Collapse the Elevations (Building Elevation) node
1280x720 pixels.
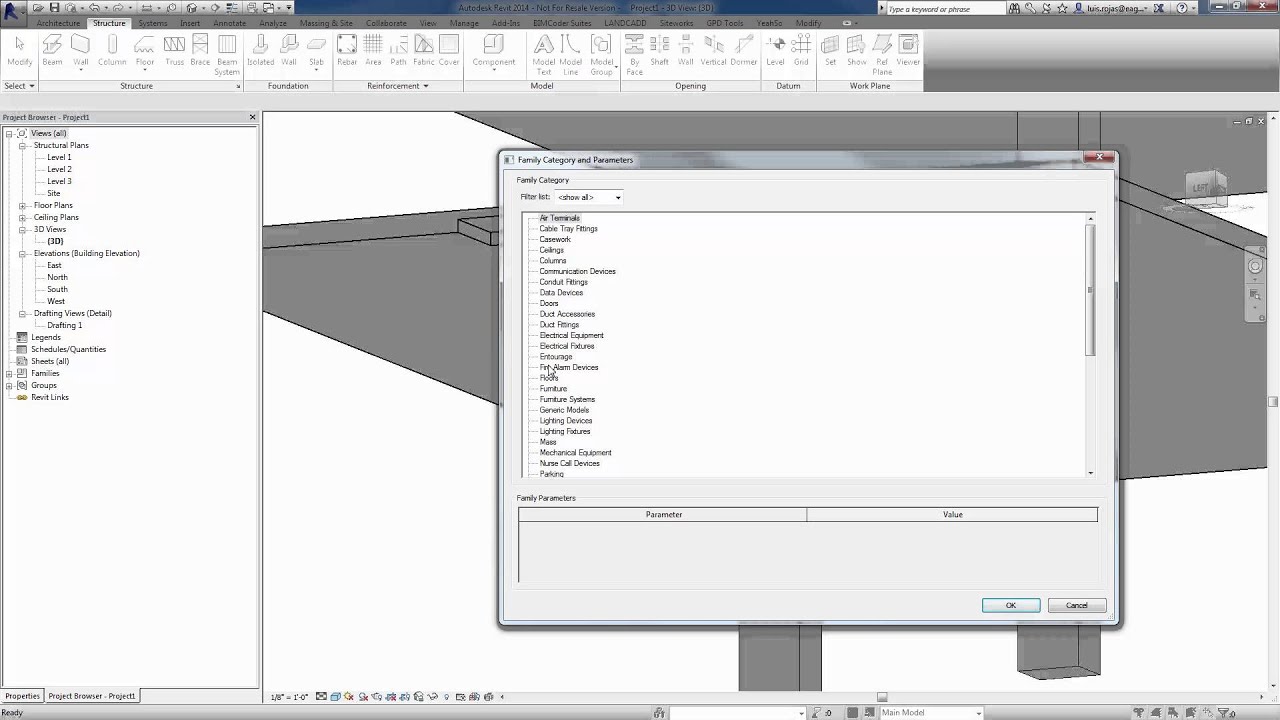22,253
